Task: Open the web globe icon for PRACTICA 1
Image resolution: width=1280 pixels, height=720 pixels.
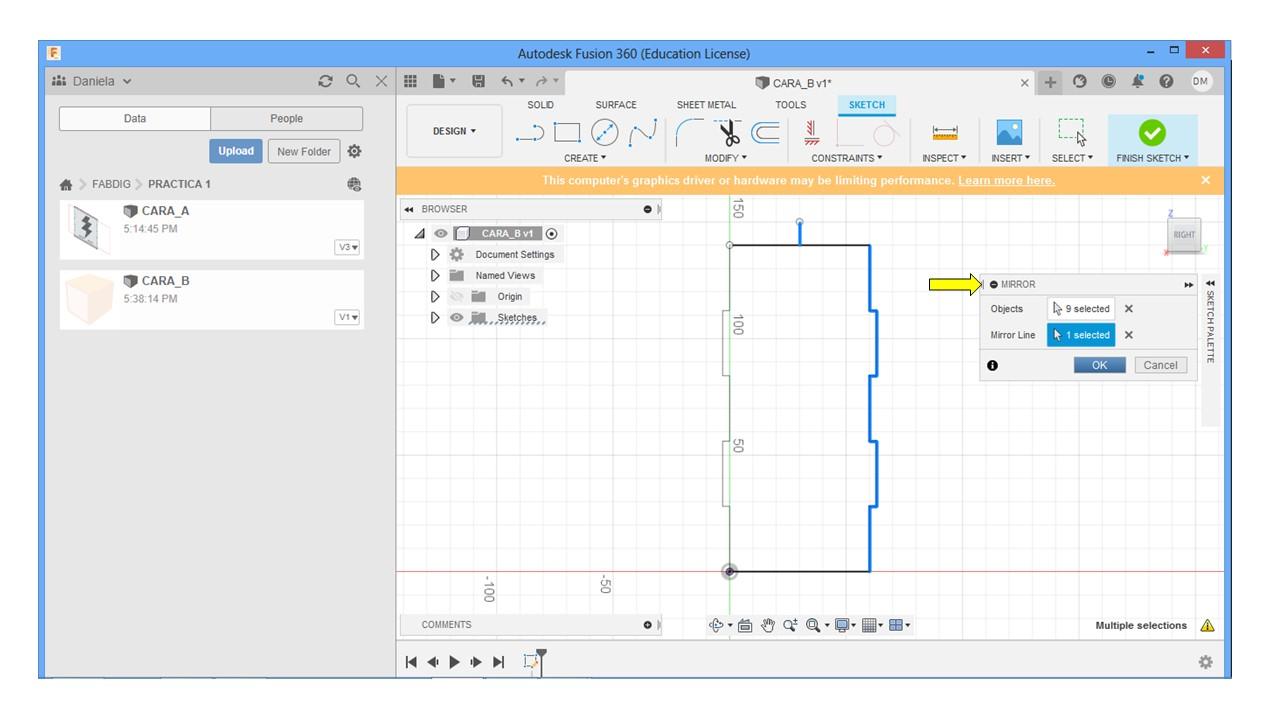Action: click(354, 184)
